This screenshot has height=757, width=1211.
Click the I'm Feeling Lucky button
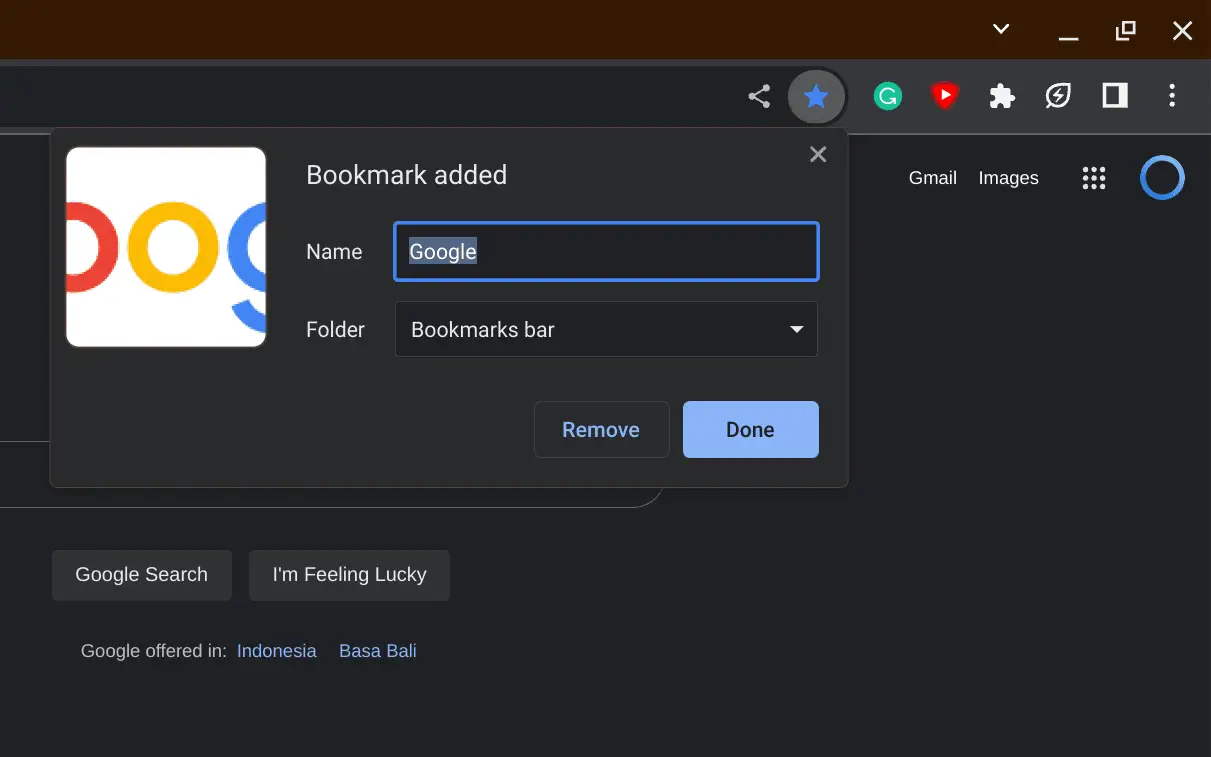349,575
